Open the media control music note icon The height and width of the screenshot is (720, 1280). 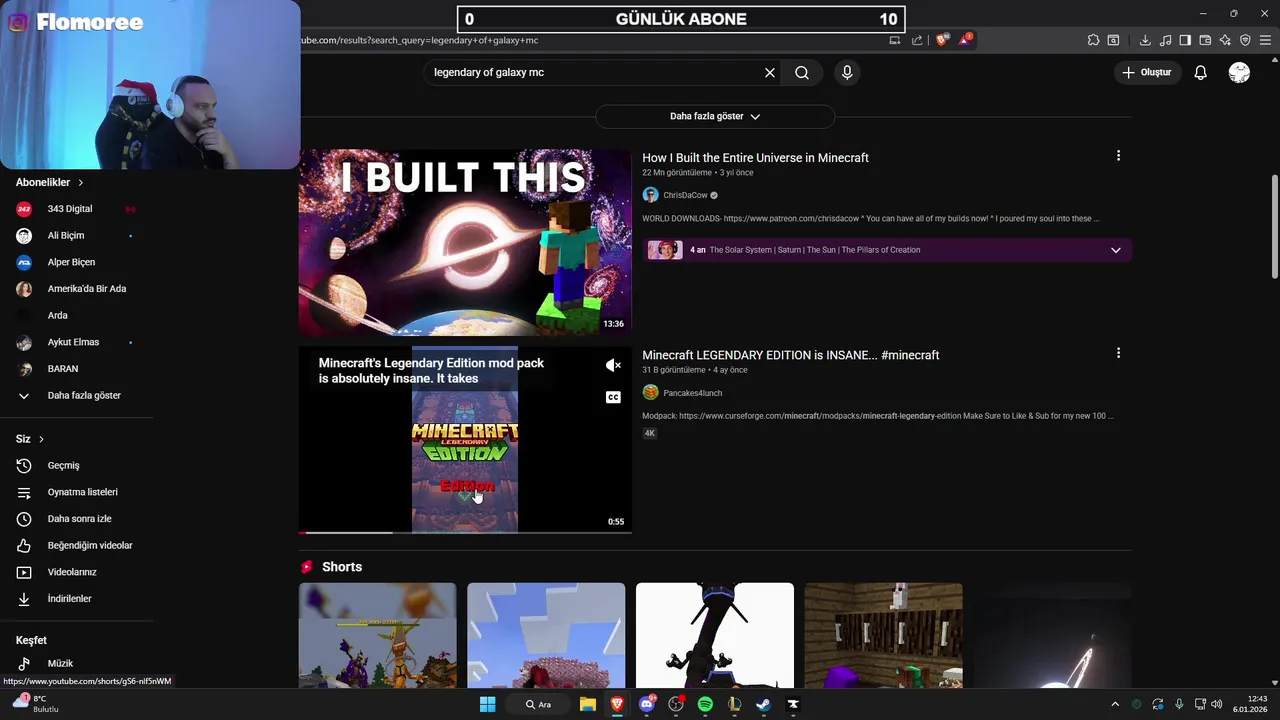(x=1165, y=40)
